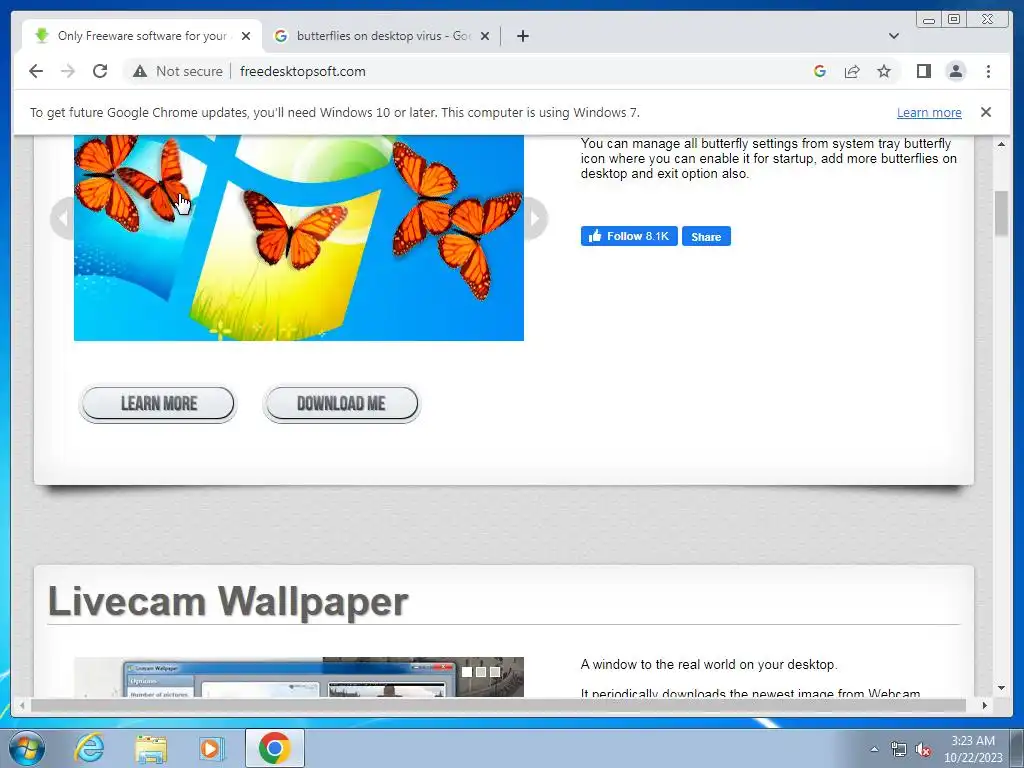Close the butterflies on desktop virus tab
This screenshot has width=1024, height=768.
(485, 36)
